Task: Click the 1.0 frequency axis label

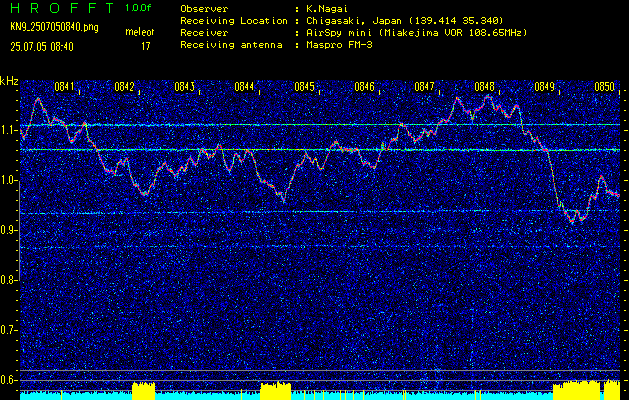Action: click(9, 181)
